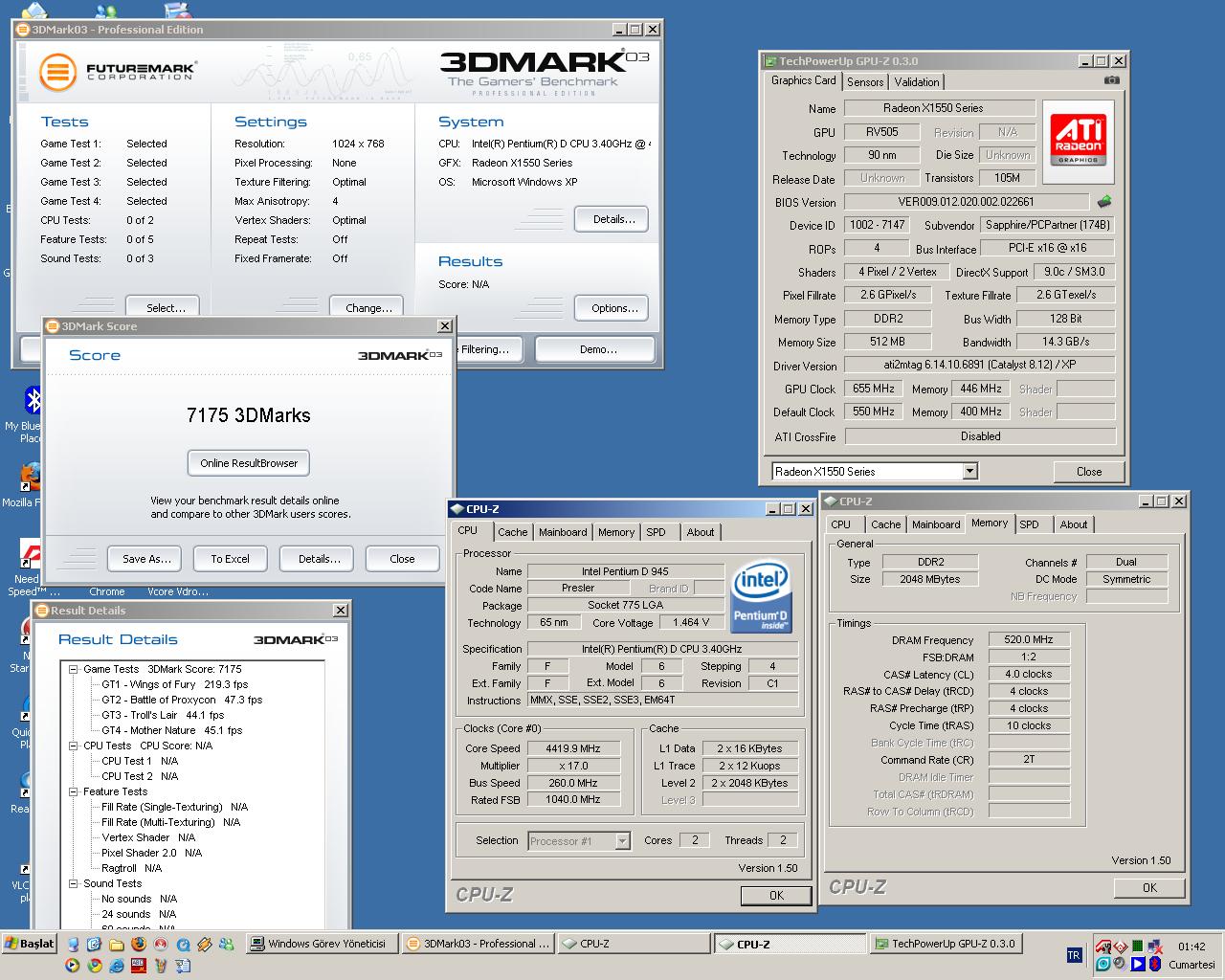1225x980 pixels.
Task: Open Internet Explorer from quick launch
Action: [x=117, y=965]
